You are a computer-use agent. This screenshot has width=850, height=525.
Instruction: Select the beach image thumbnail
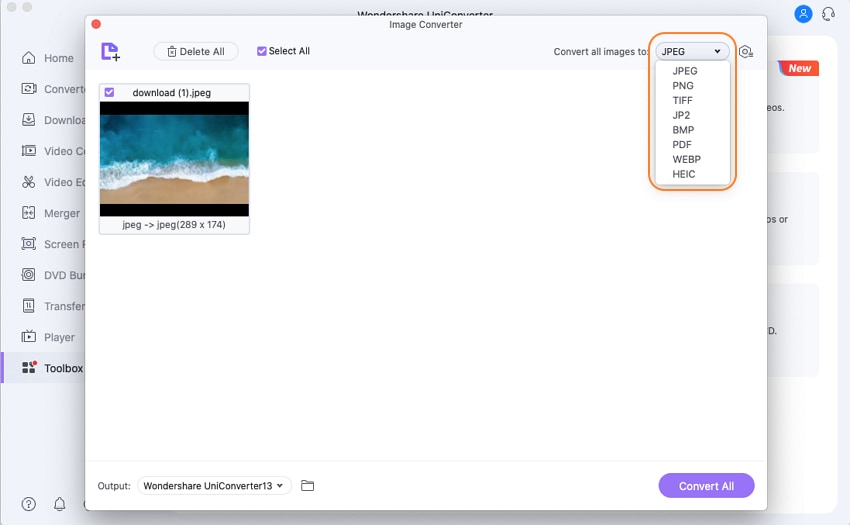pyautogui.click(x=174, y=159)
